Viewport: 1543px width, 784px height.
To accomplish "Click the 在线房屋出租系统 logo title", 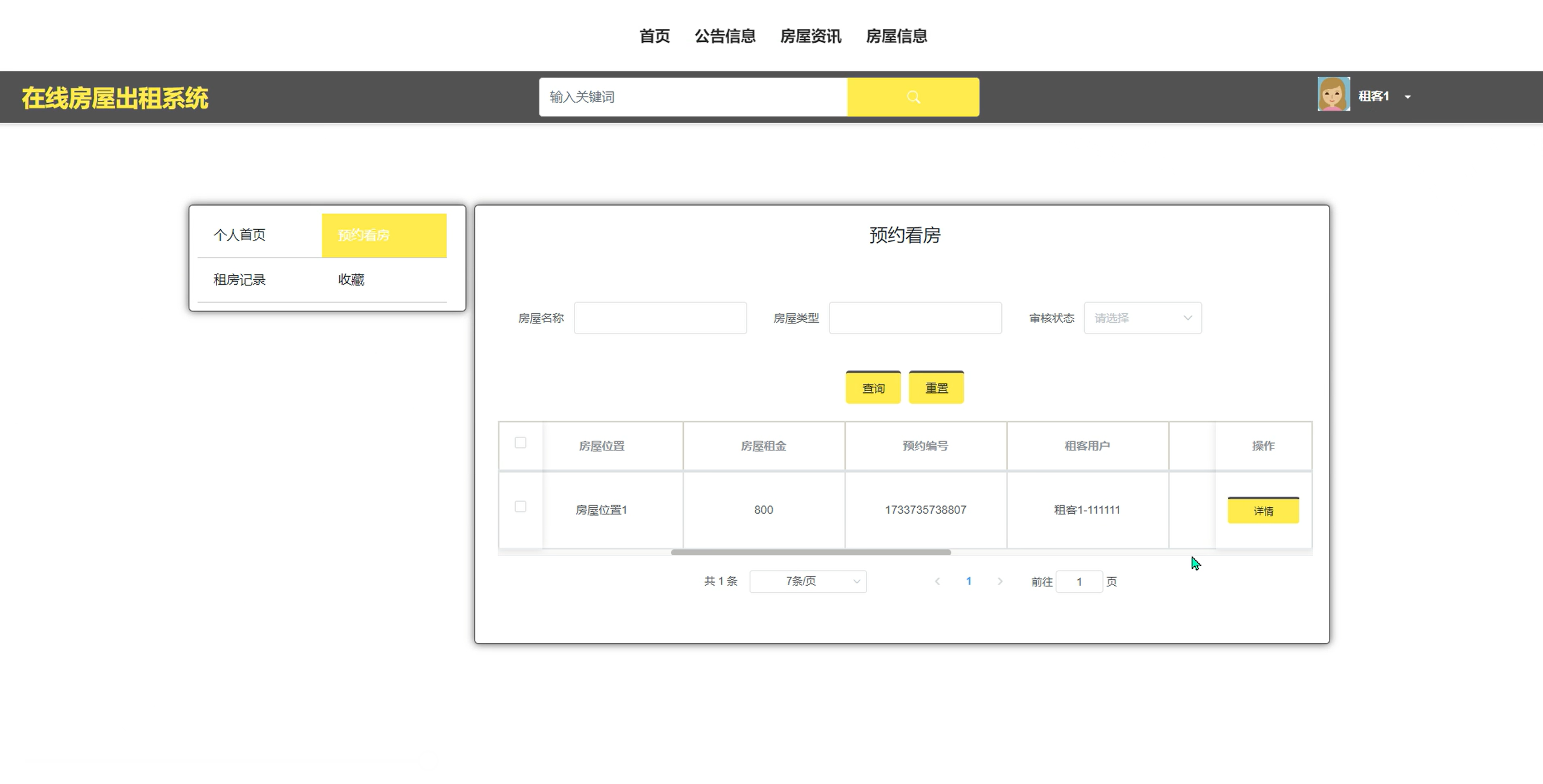I will [x=115, y=98].
